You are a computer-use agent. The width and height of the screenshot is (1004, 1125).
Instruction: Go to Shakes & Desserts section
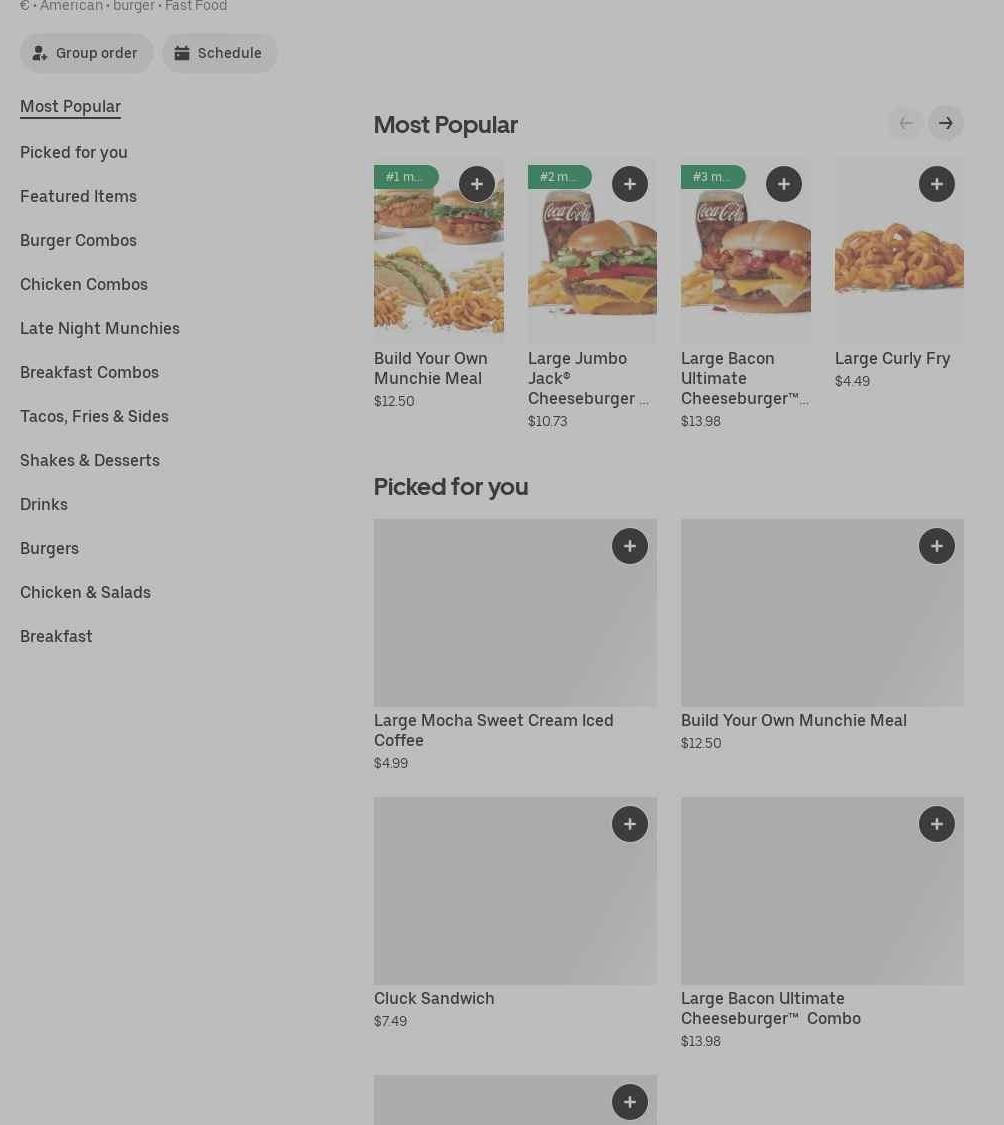tap(90, 460)
